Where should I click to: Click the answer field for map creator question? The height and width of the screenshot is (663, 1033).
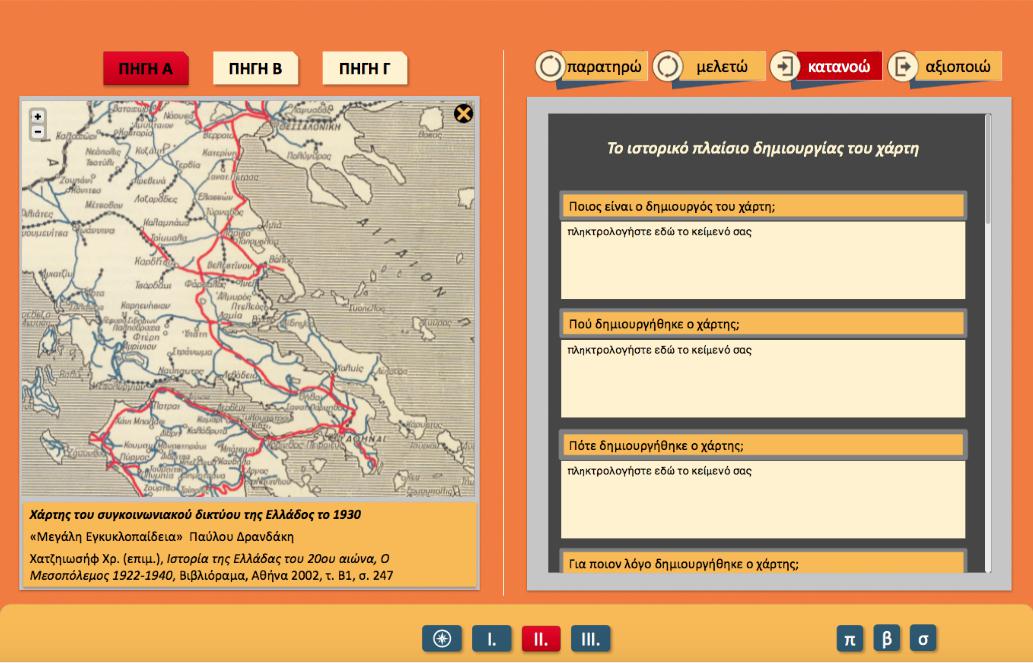(763, 260)
